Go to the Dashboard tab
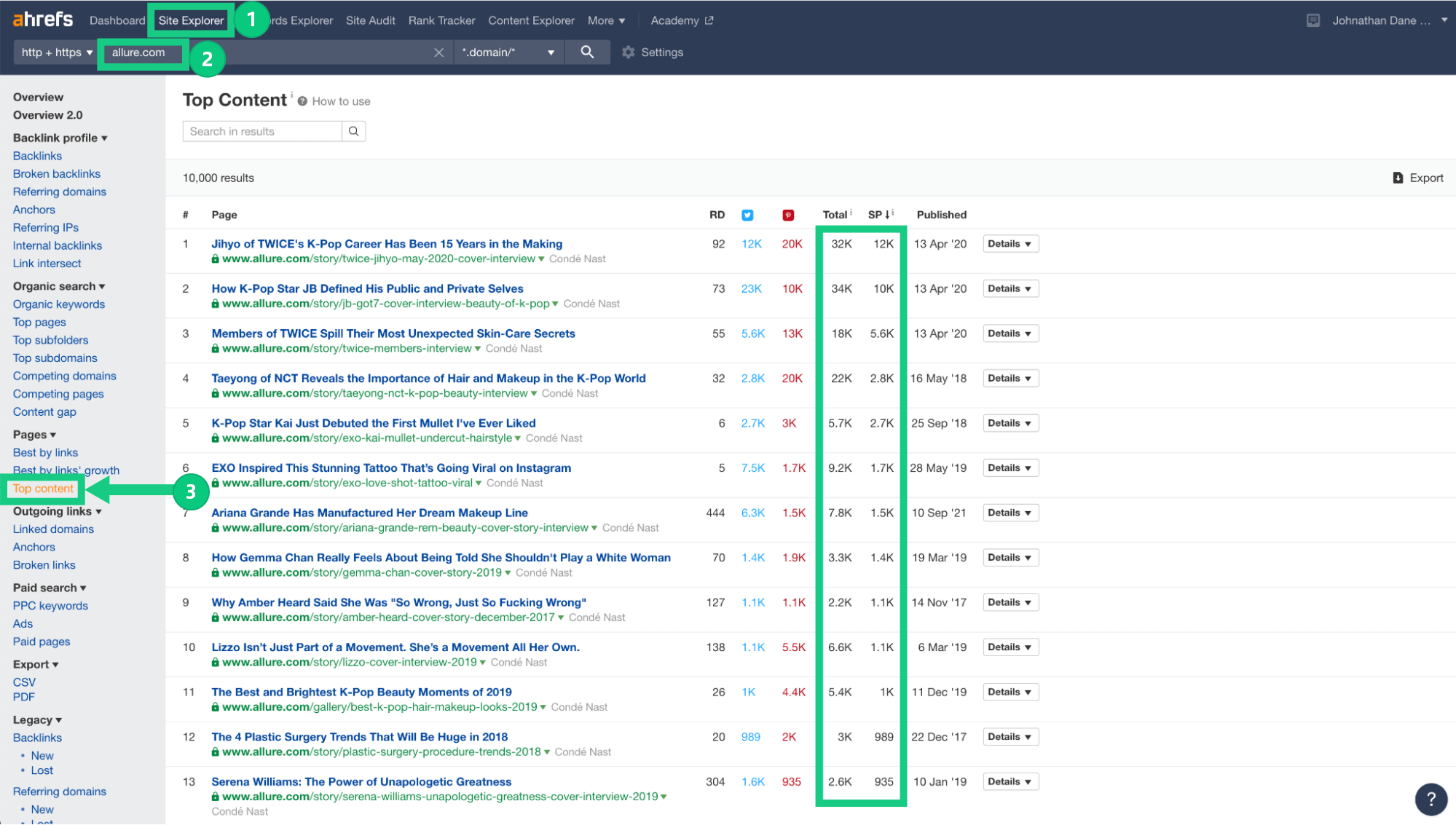The image size is (1456, 825). 117,20
